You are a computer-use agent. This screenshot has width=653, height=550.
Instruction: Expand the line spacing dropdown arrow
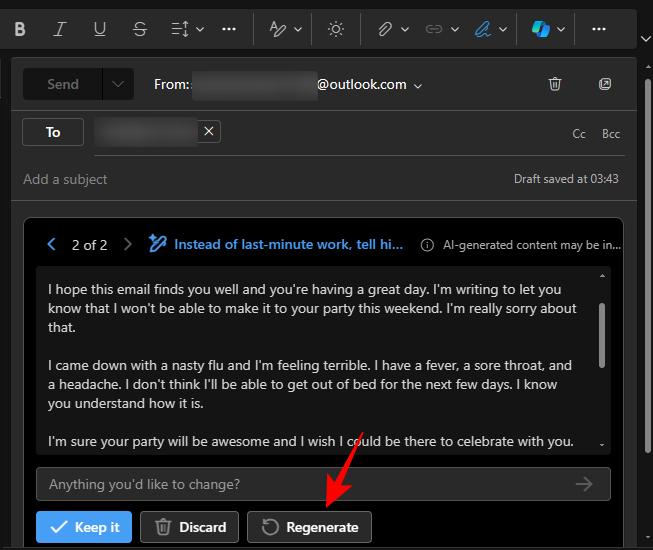200,30
